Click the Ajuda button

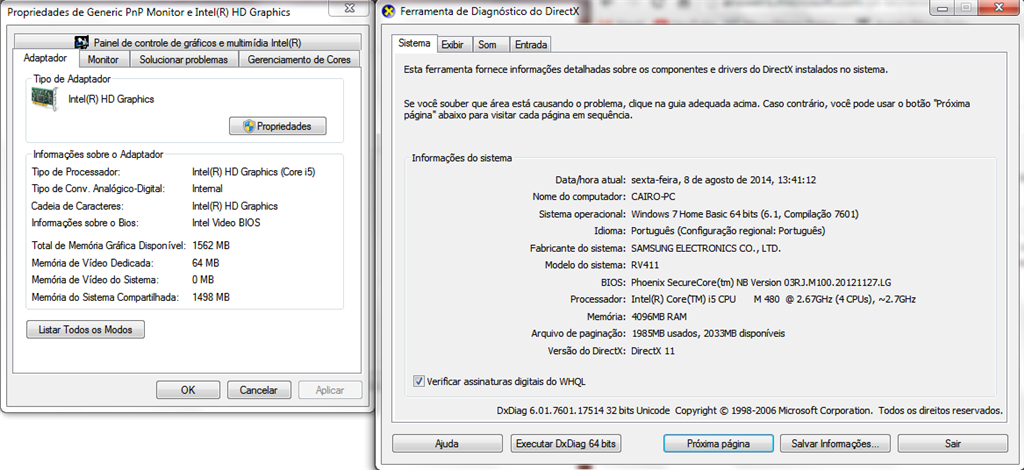[x=447, y=443]
